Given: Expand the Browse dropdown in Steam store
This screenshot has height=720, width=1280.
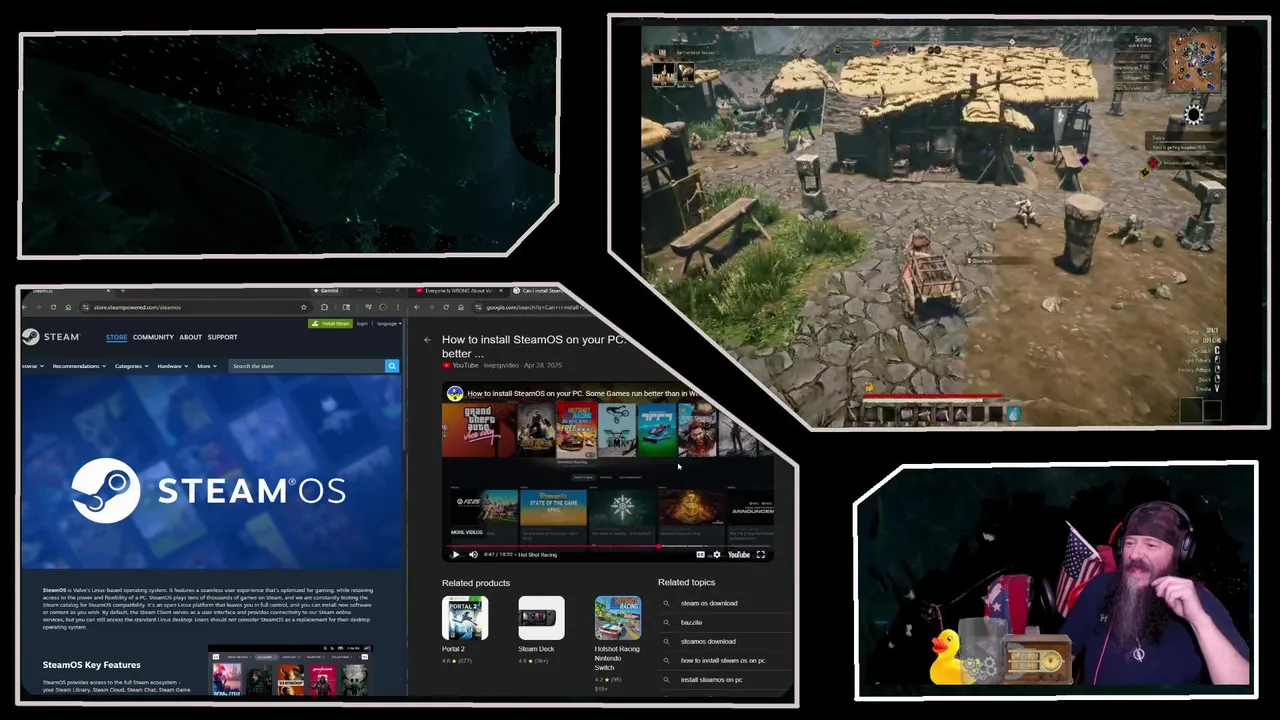Looking at the screenshot, I should pos(33,366).
